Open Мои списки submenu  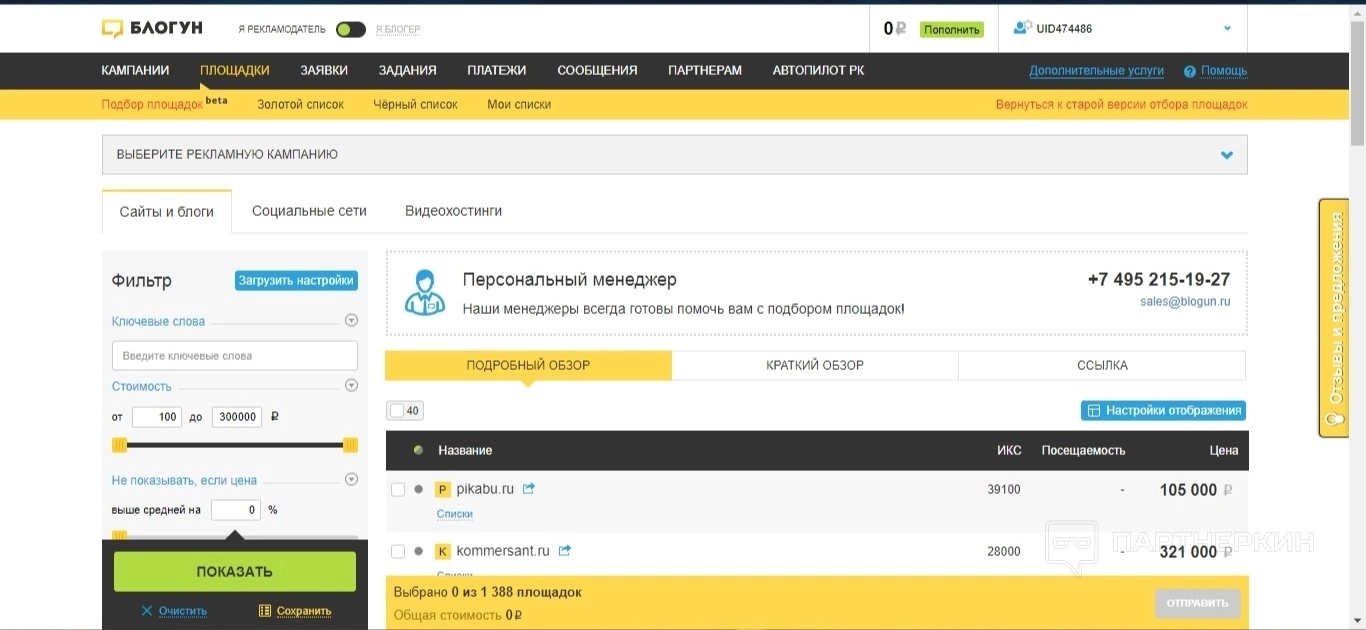pos(519,104)
